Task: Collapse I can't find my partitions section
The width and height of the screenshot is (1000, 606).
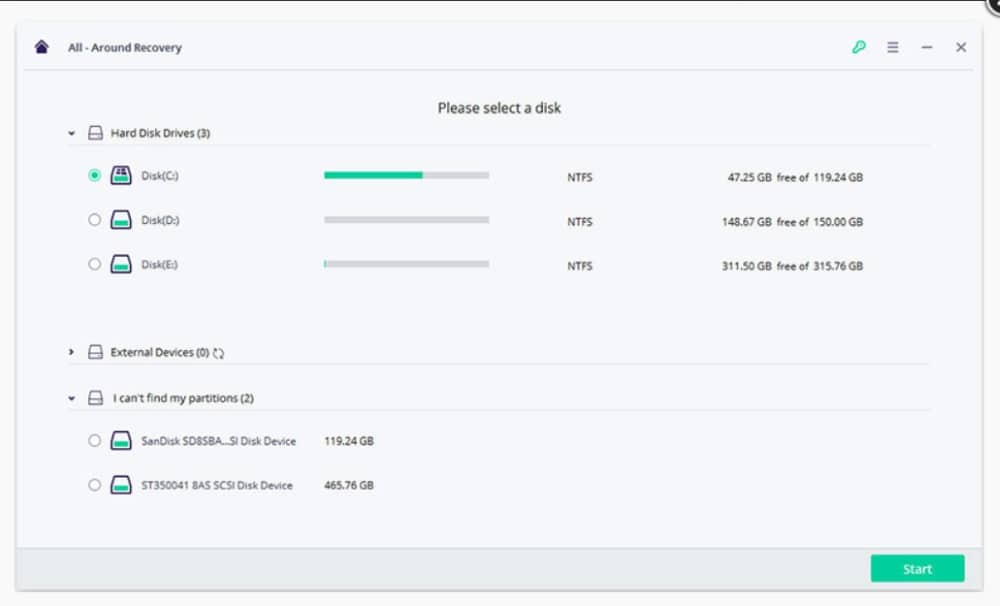Action: point(72,398)
